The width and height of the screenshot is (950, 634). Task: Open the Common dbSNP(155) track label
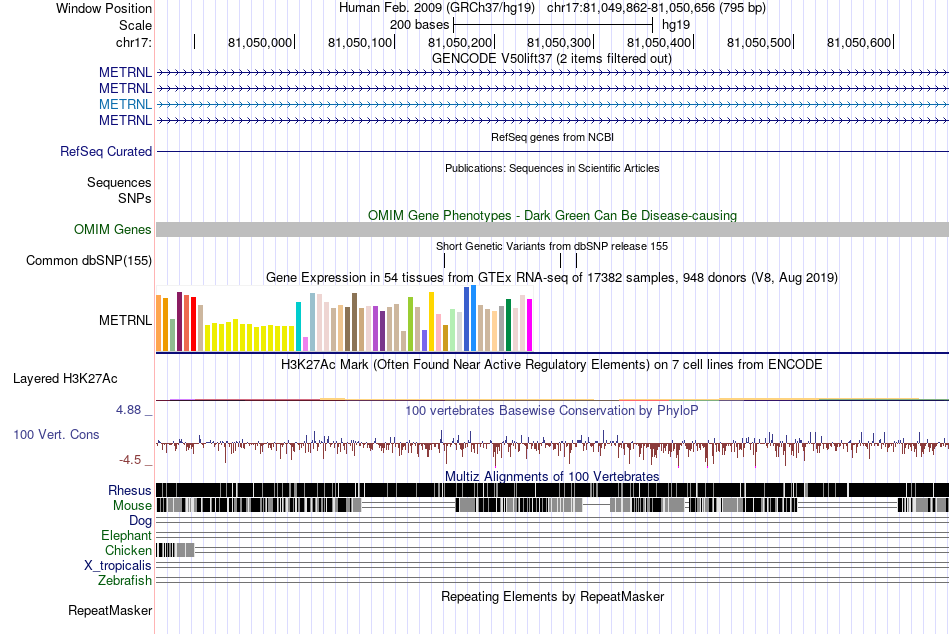[x=89, y=261]
